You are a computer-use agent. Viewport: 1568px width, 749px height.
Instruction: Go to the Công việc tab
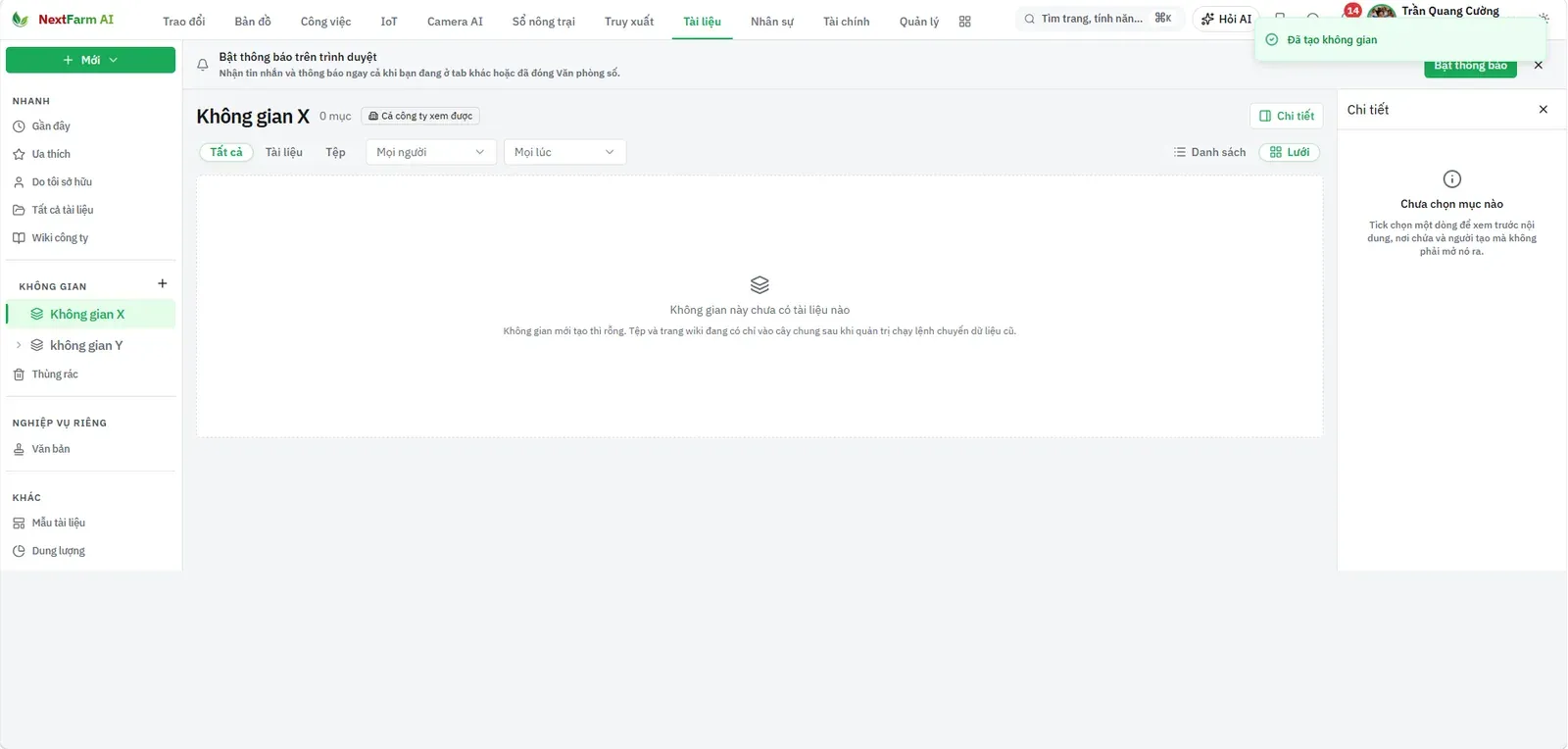pos(325,22)
